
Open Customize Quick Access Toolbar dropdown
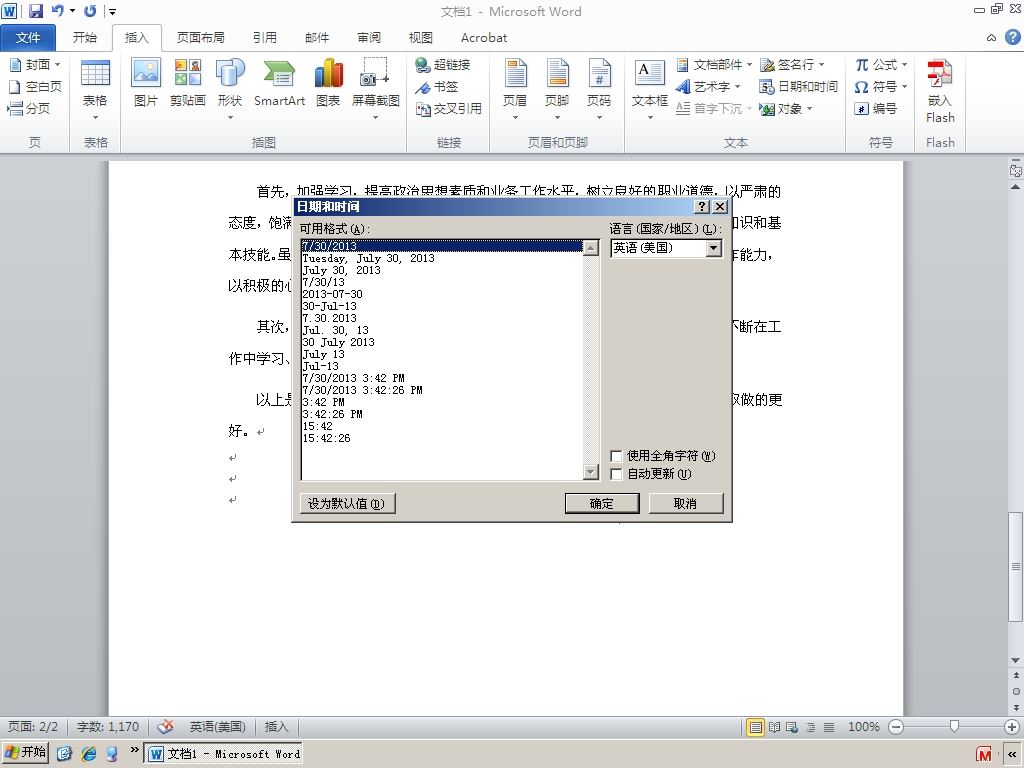112,12
